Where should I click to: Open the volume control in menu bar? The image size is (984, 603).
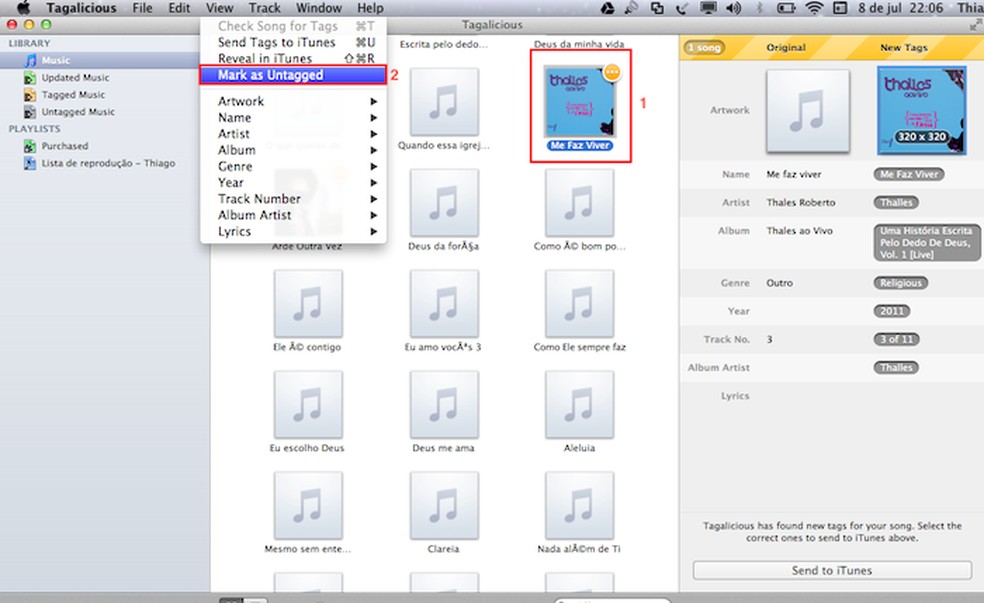click(733, 8)
